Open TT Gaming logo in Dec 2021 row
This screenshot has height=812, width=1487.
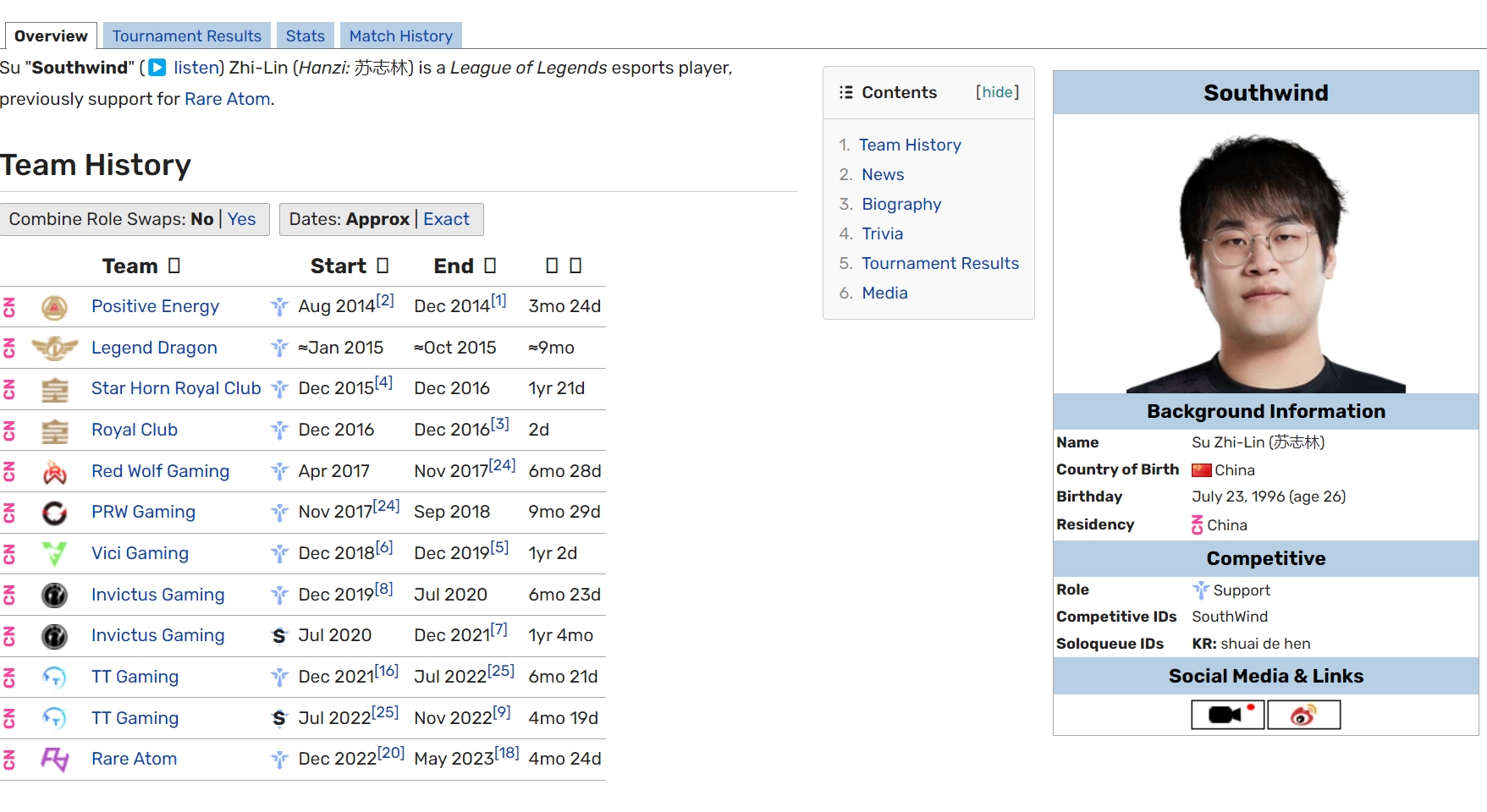(55, 678)
